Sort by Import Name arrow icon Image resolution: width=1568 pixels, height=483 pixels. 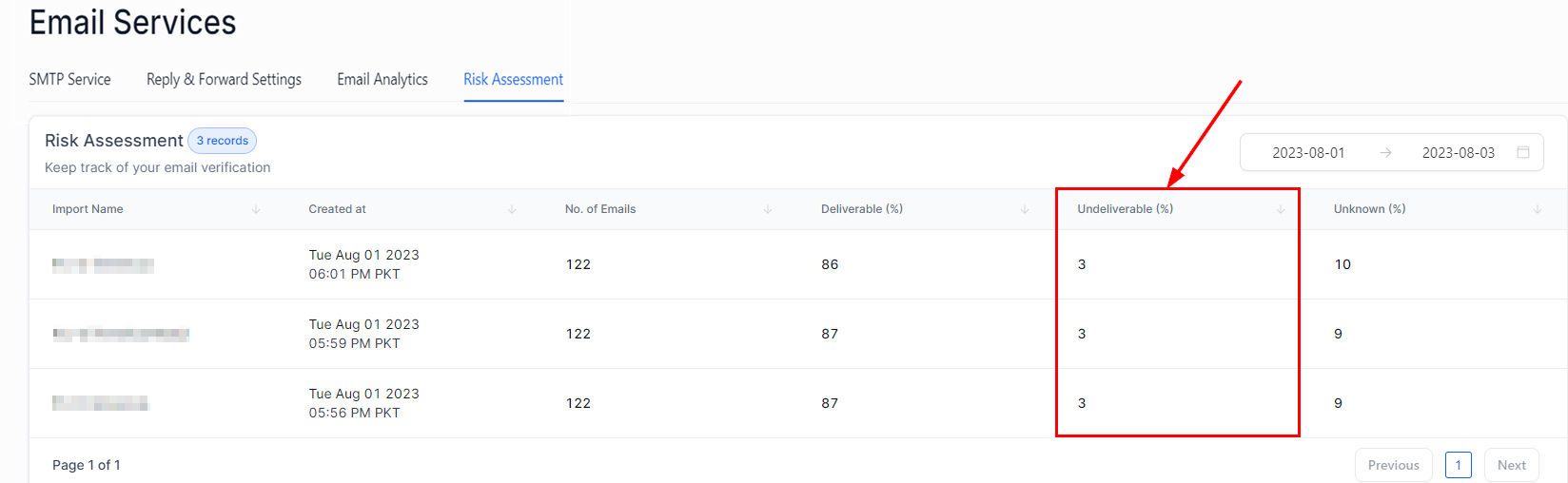coord(256,209)
